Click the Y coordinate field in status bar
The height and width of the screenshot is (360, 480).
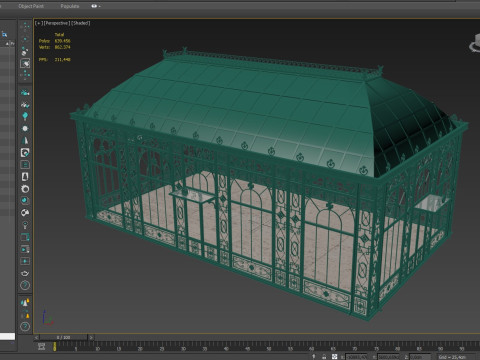[x=388, y=357]
